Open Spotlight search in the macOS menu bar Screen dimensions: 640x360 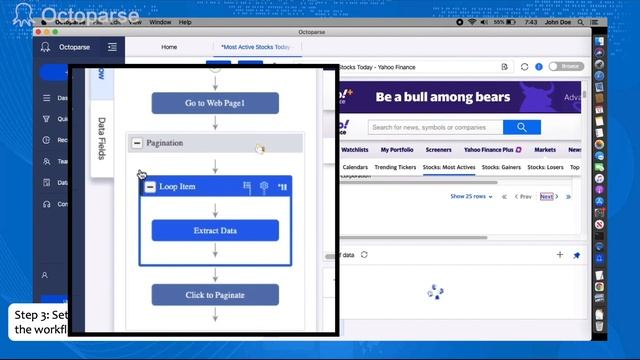pos(580,22)
